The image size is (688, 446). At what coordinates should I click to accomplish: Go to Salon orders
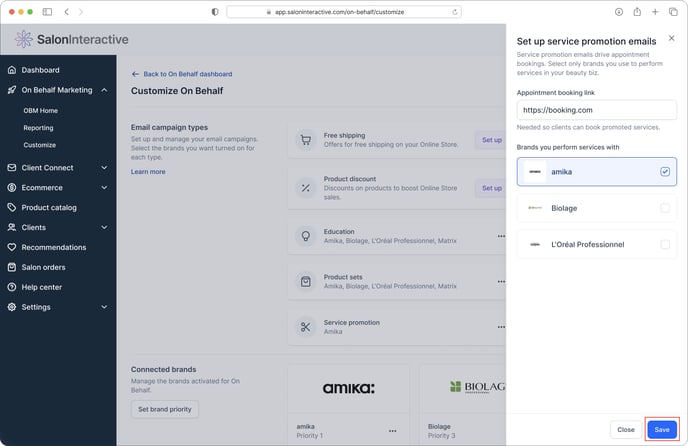[43, 267]
